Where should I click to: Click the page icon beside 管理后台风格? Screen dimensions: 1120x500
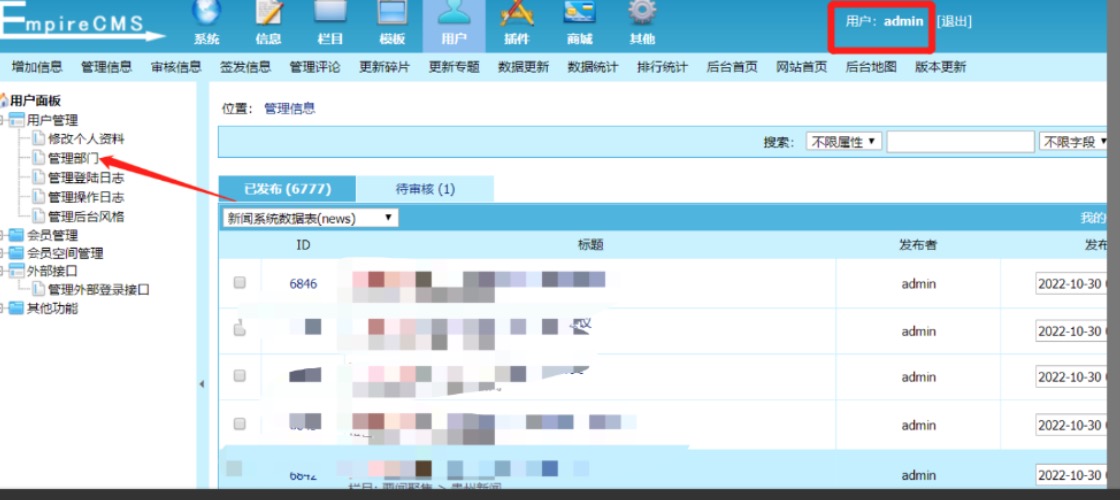pos(39,216)
